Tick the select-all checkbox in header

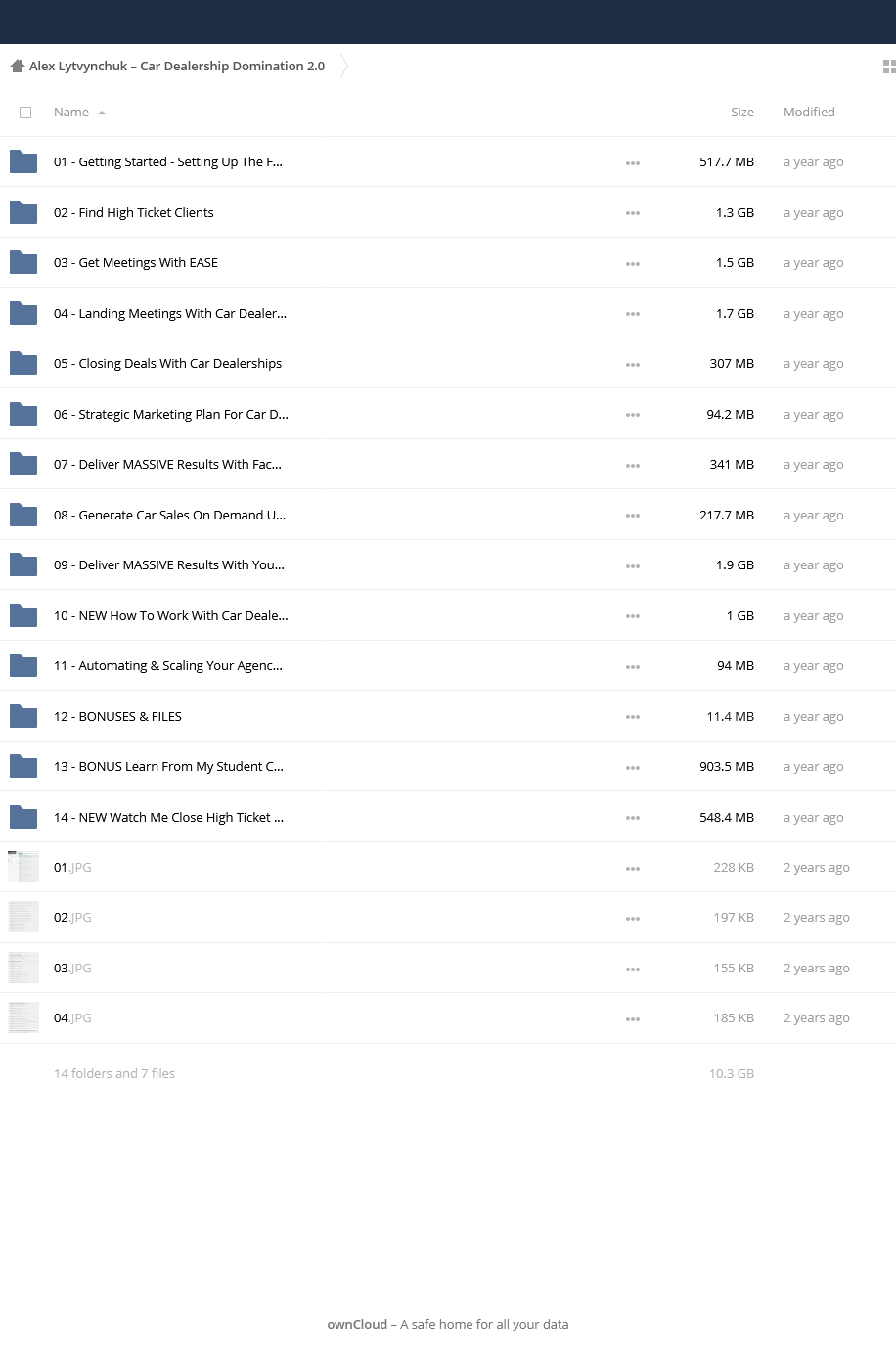coord(25,113)
